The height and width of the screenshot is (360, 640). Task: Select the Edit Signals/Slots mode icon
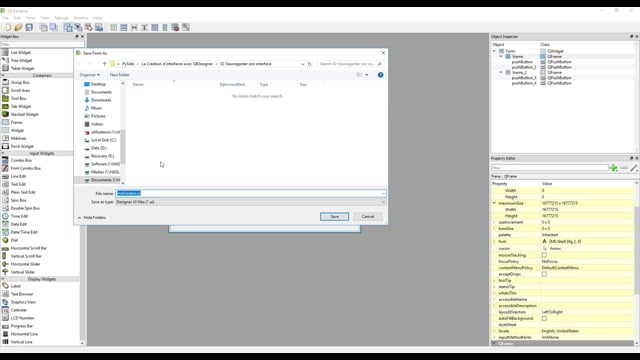(78, 27)
